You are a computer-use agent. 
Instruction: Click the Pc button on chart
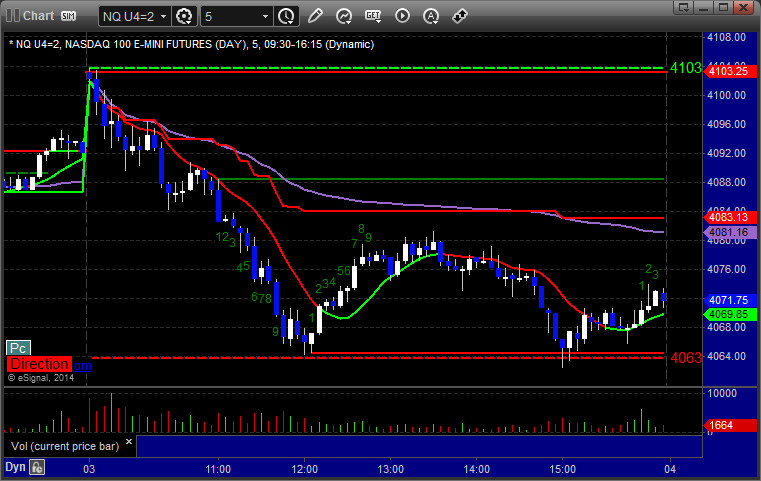click(18, 348)
